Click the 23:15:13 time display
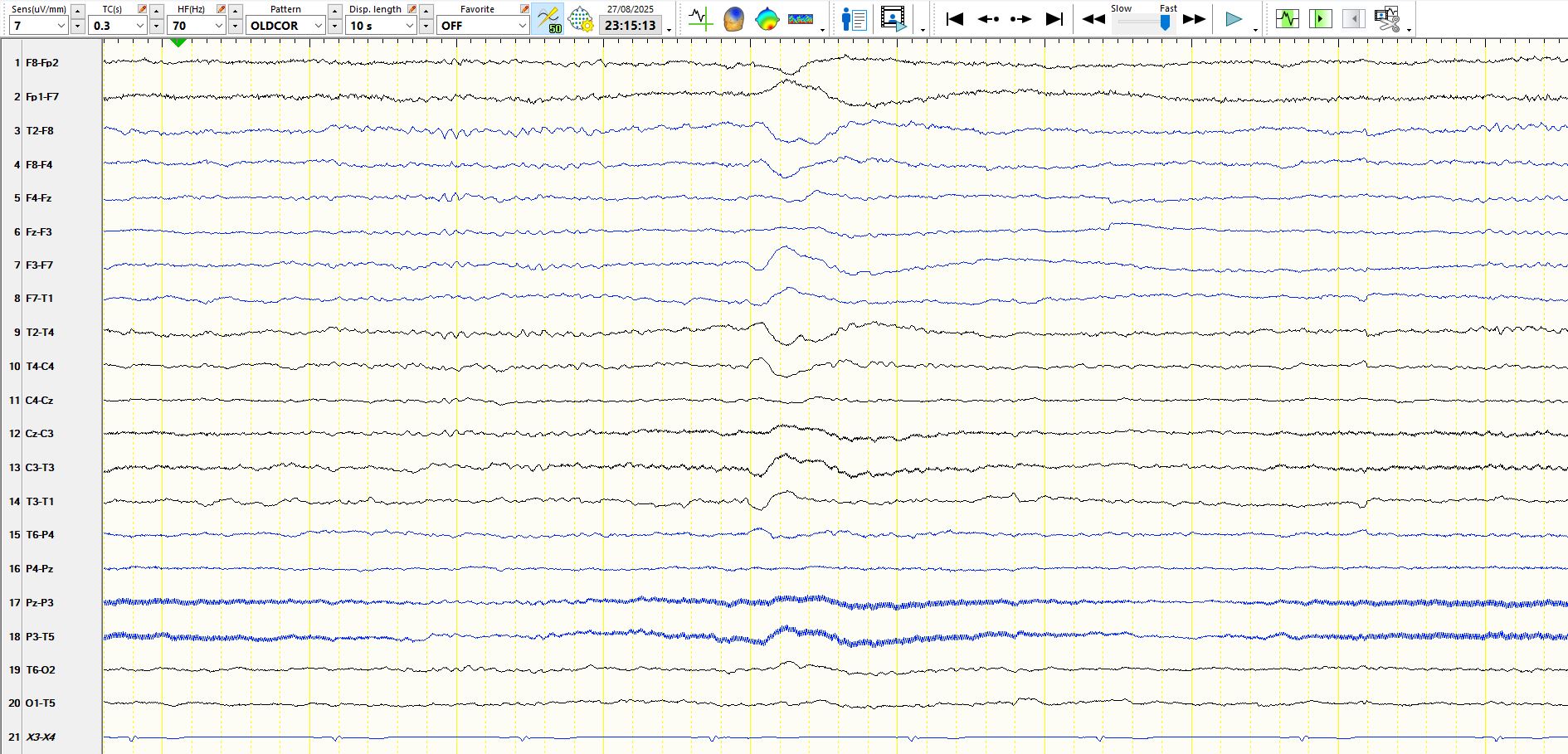1568x754 pixels. pos(631,26)
